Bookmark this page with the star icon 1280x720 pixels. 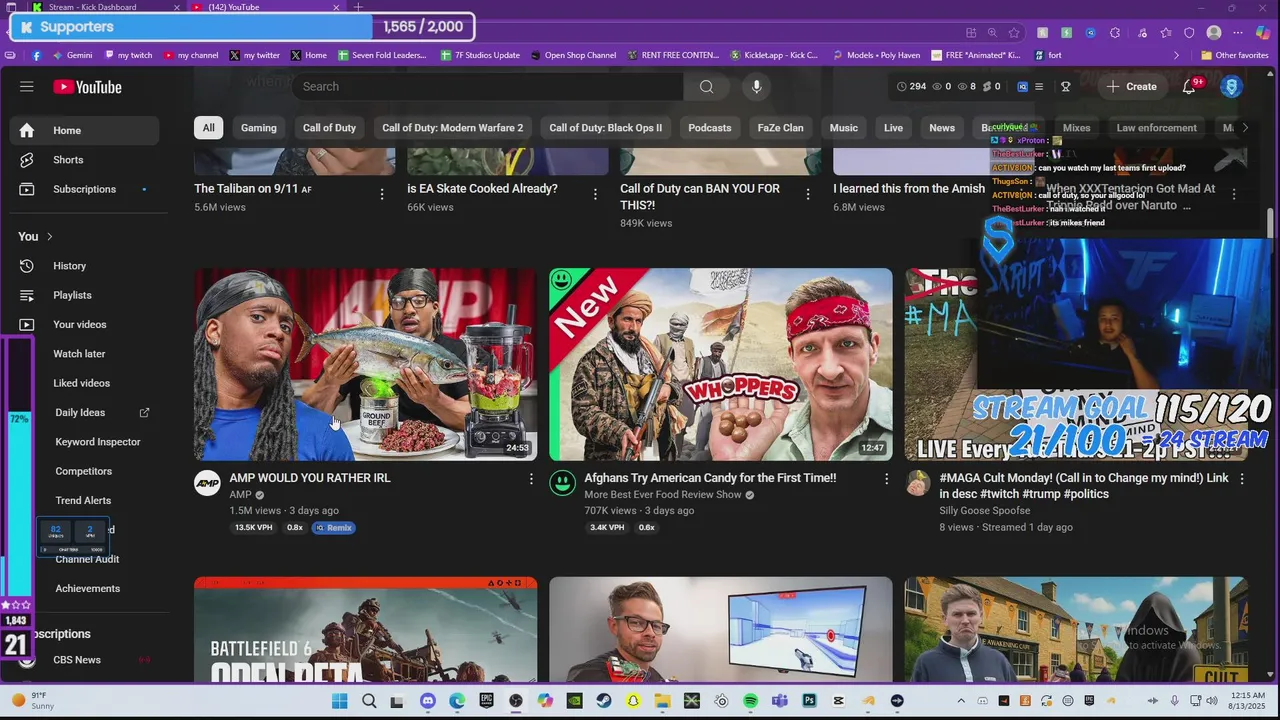pos(1014,32)
